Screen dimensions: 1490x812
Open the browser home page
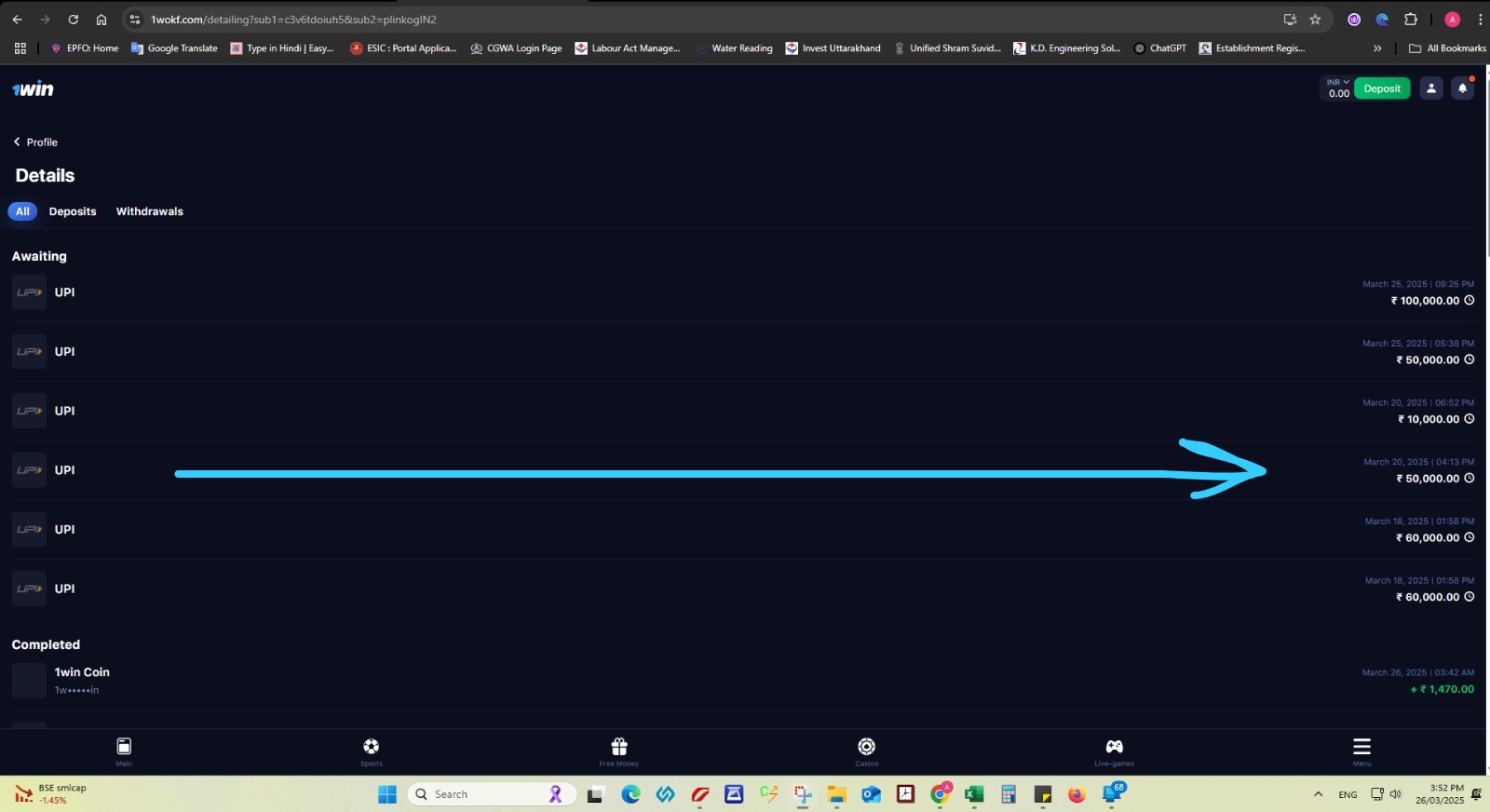[102, 20]
